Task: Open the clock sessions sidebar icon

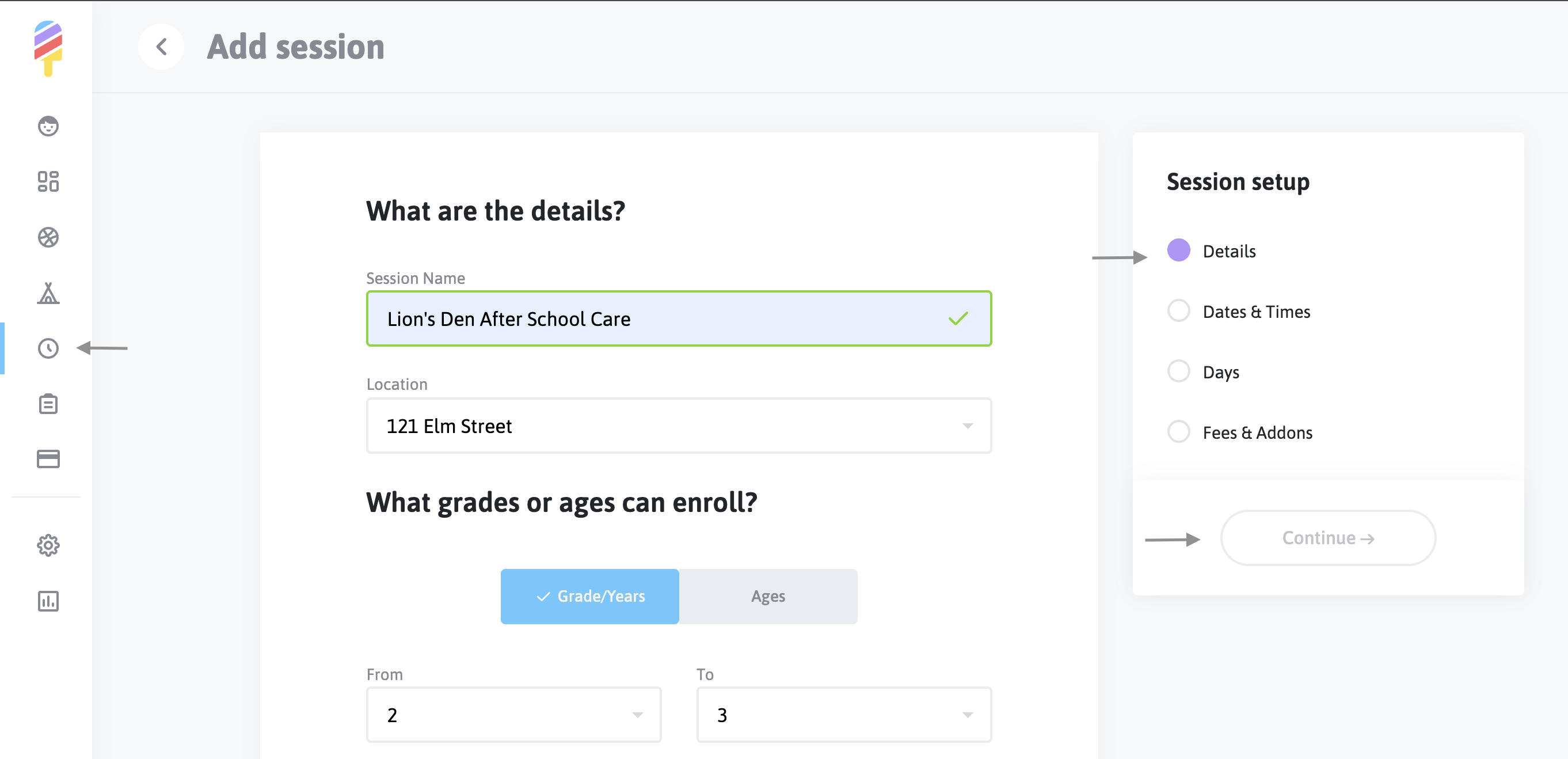Action: [48, 348]
